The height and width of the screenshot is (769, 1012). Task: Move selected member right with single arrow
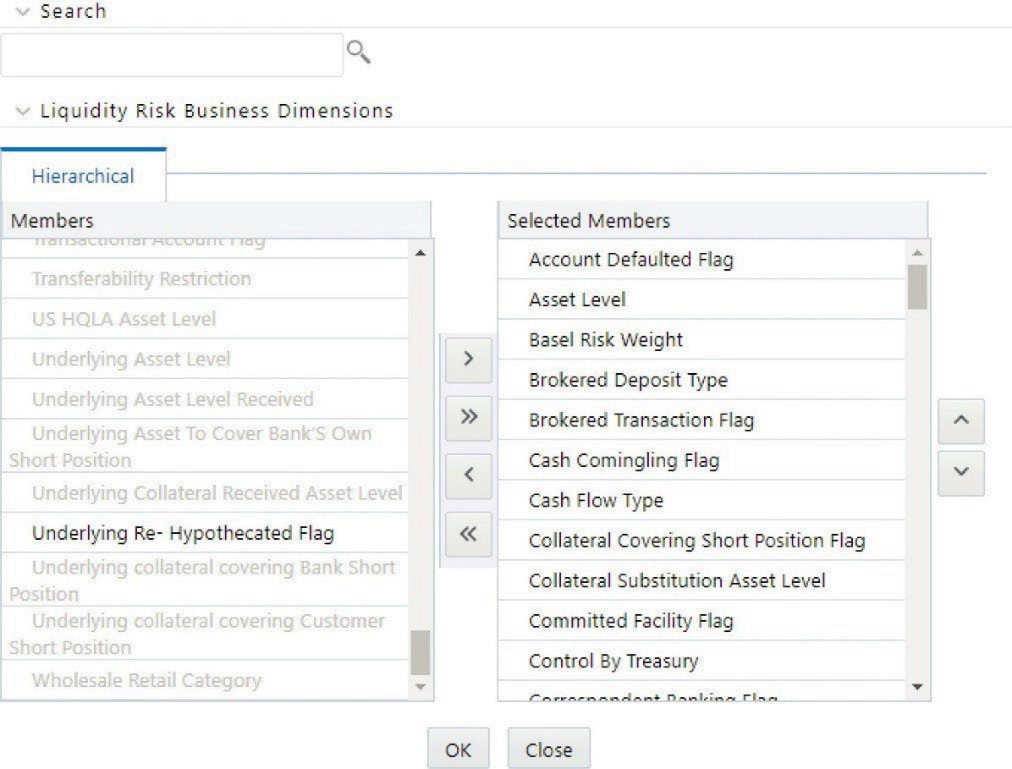[469, 359]
